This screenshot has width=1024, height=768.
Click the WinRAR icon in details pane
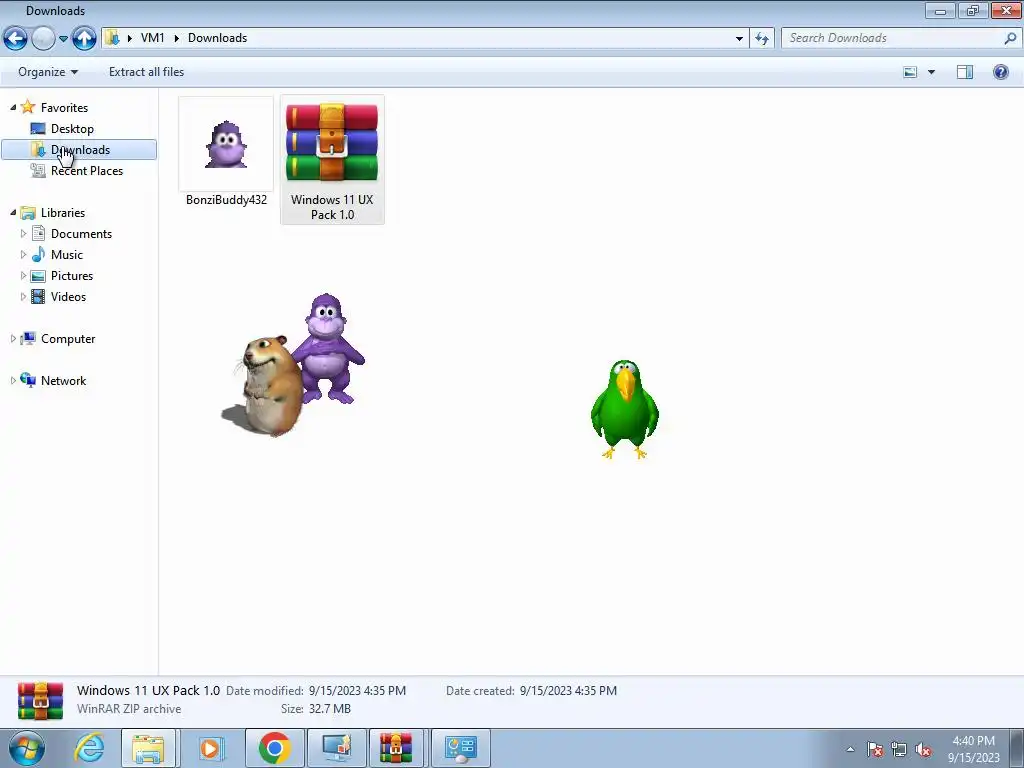(40, 701)
